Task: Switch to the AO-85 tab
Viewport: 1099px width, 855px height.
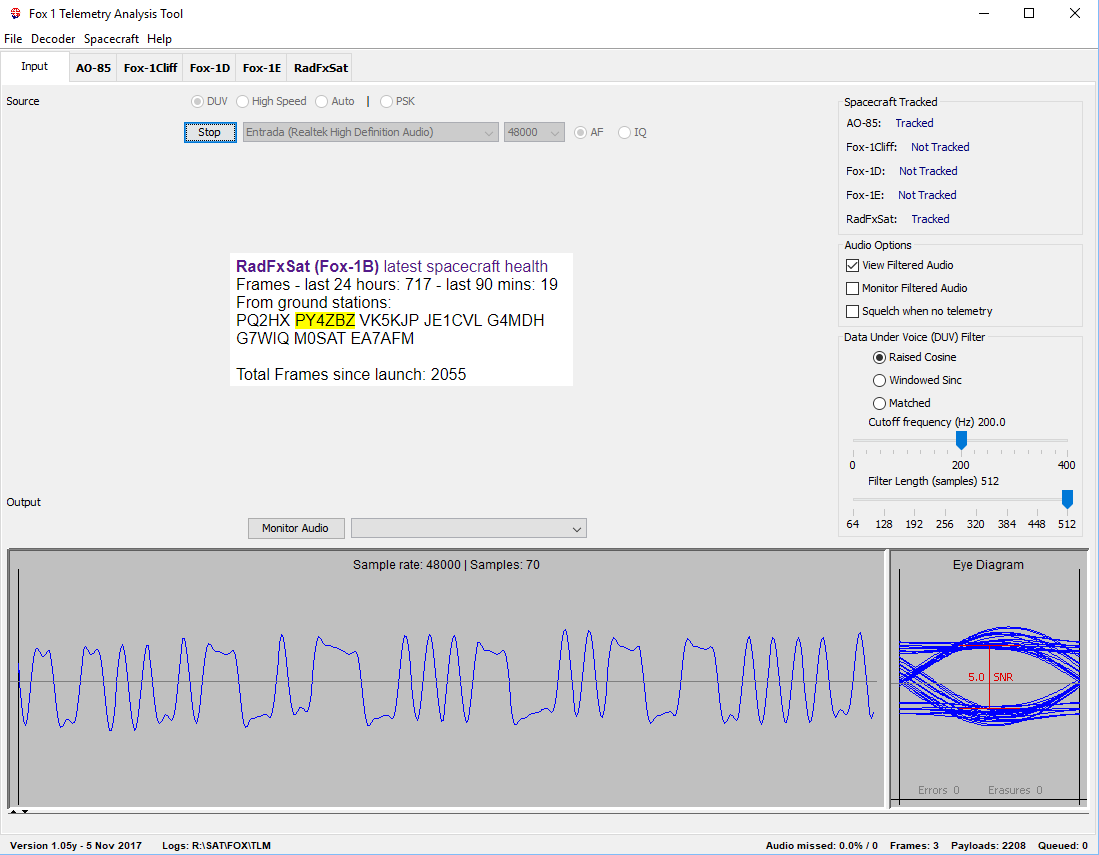Action: pos(93,68)
